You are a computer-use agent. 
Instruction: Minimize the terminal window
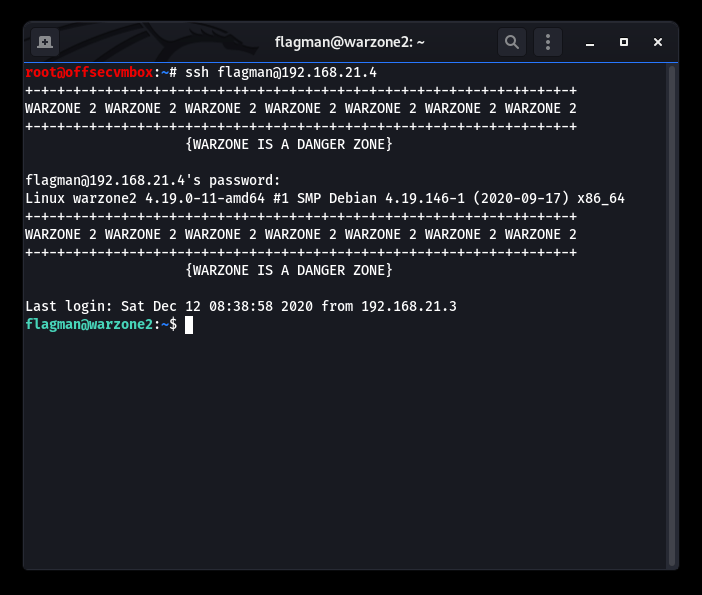(x=590, y=42)
